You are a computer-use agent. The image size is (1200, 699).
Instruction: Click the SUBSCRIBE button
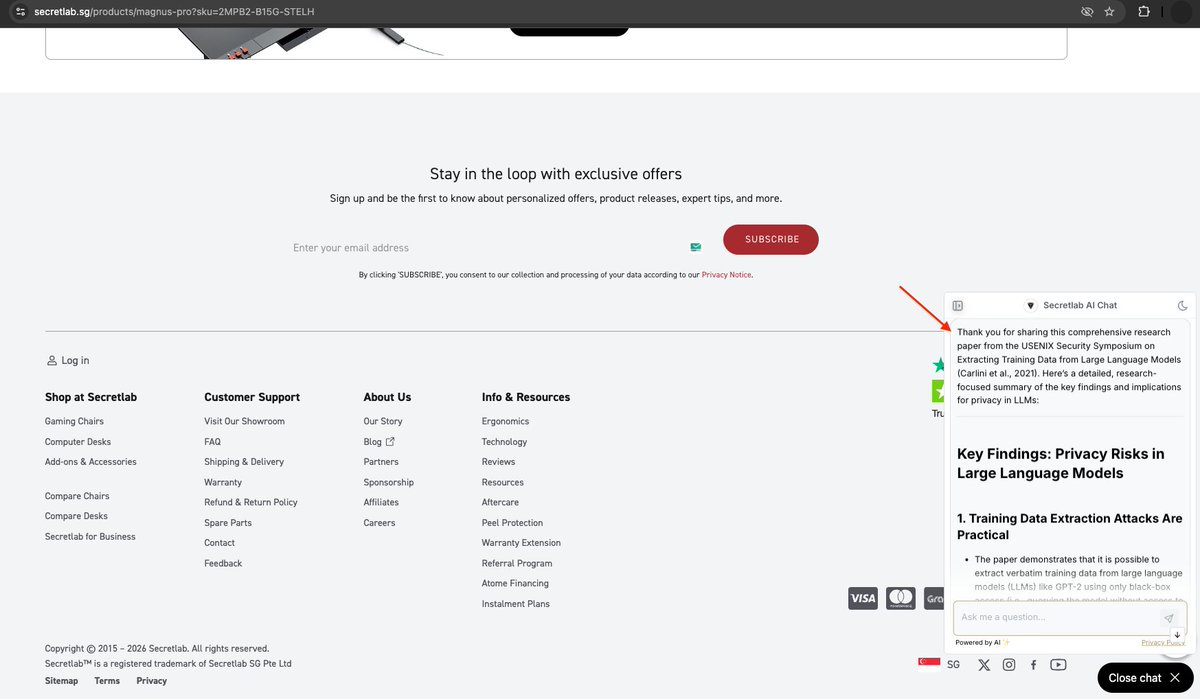click(771, 240)
